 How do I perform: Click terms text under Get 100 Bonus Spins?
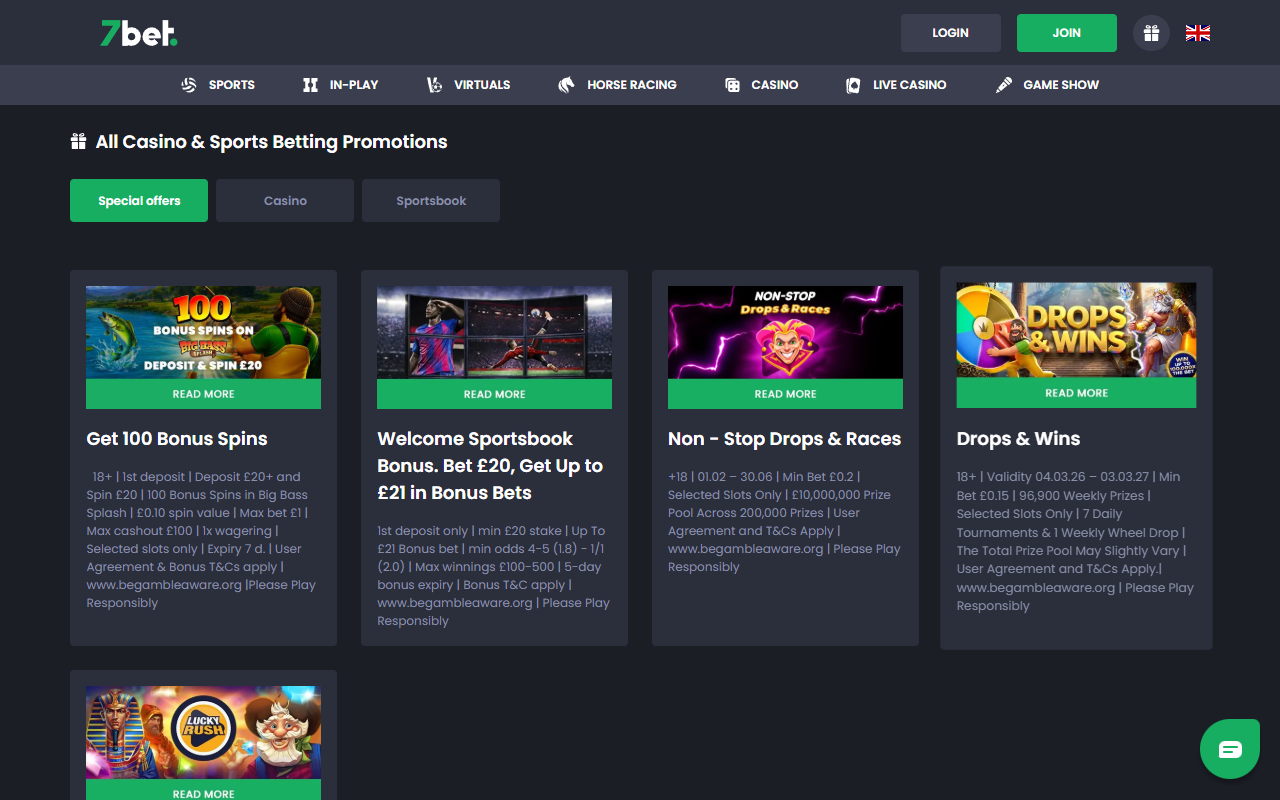pyautogui.click(x=201, y=540)
